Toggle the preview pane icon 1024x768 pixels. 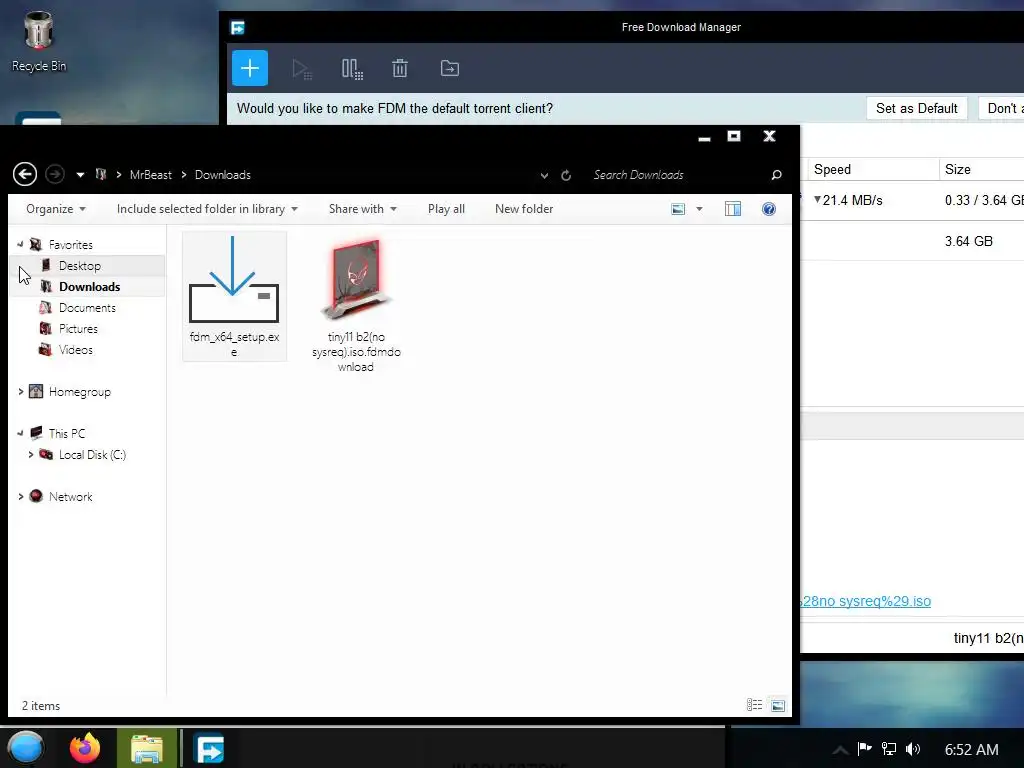tap(733, 209)
